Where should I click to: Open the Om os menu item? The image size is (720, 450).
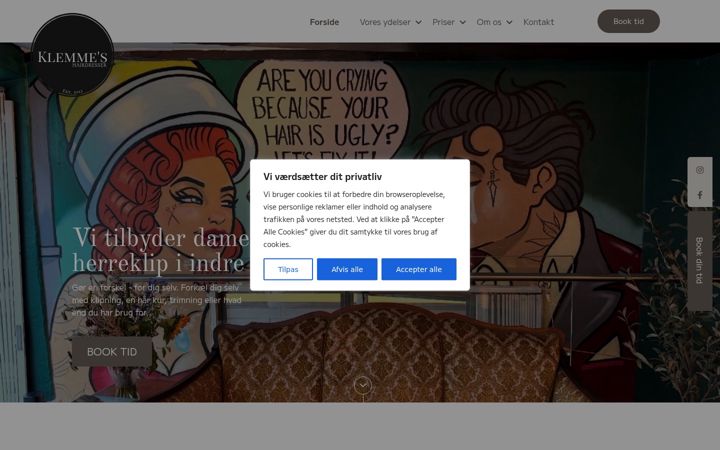click(489, 22)
